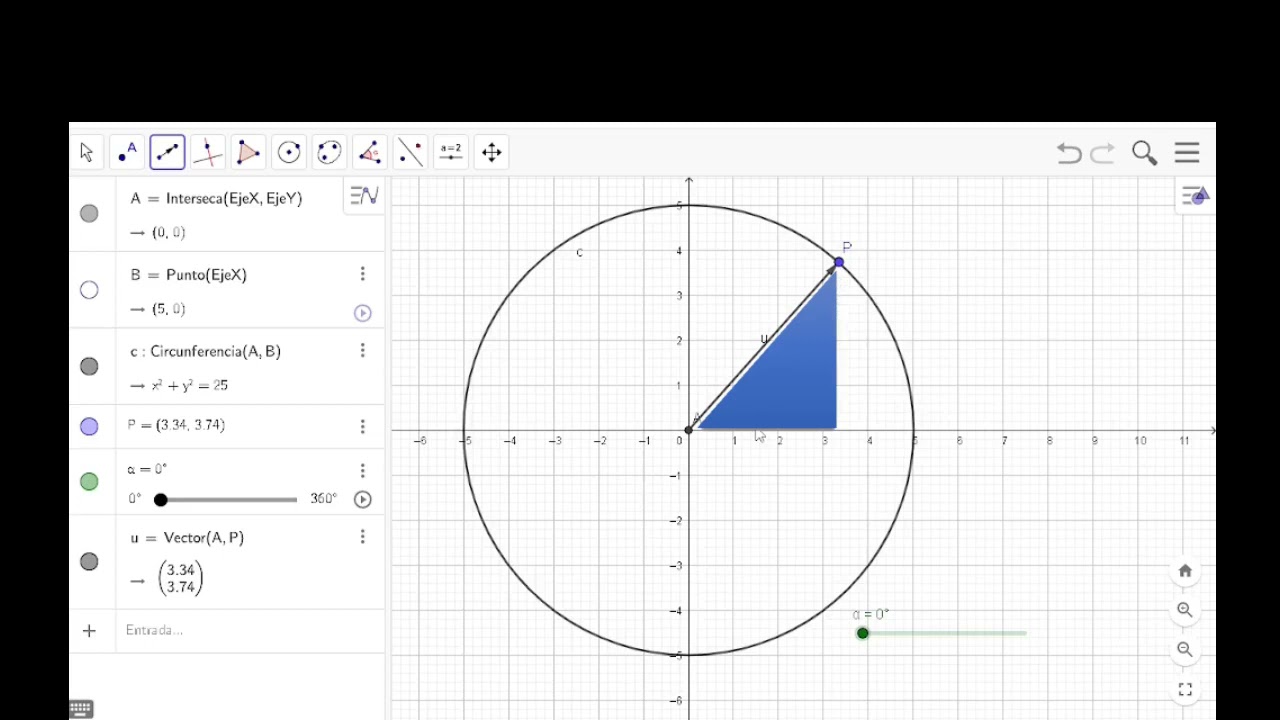Screen dimensions: 1280x720
Task: Toggle visibility of point B
Action: pyautogui.click(x=89, y=290)
